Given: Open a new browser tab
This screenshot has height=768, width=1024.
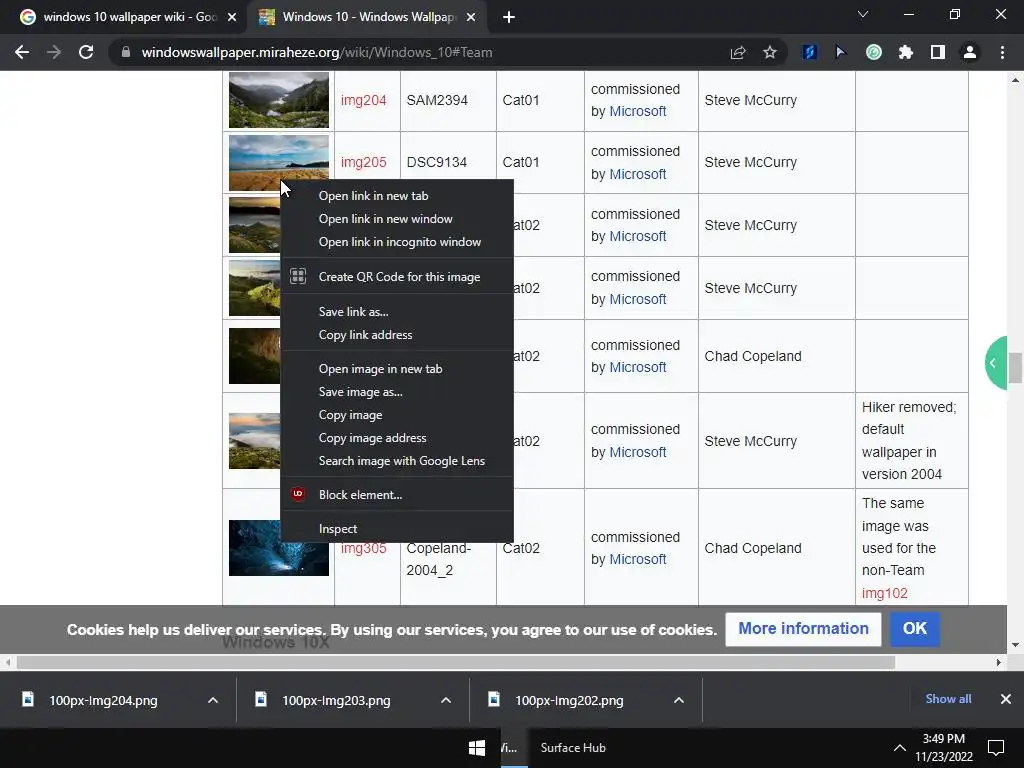Looking at the screenshot, I should [x=509, y=17].
